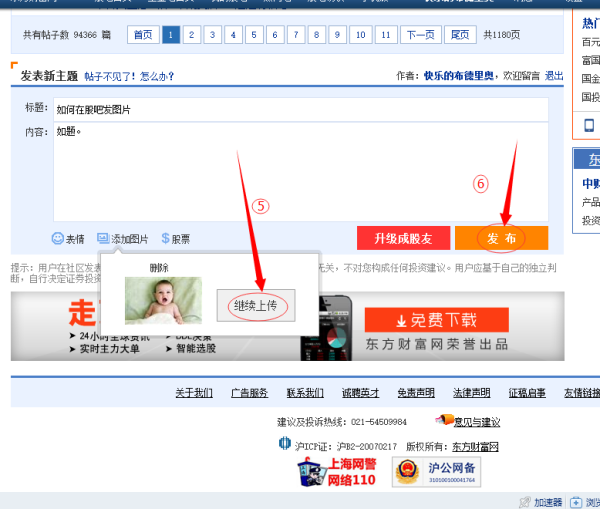
Task: Open the 关于我们 footer link
Action: pos(193,393)
